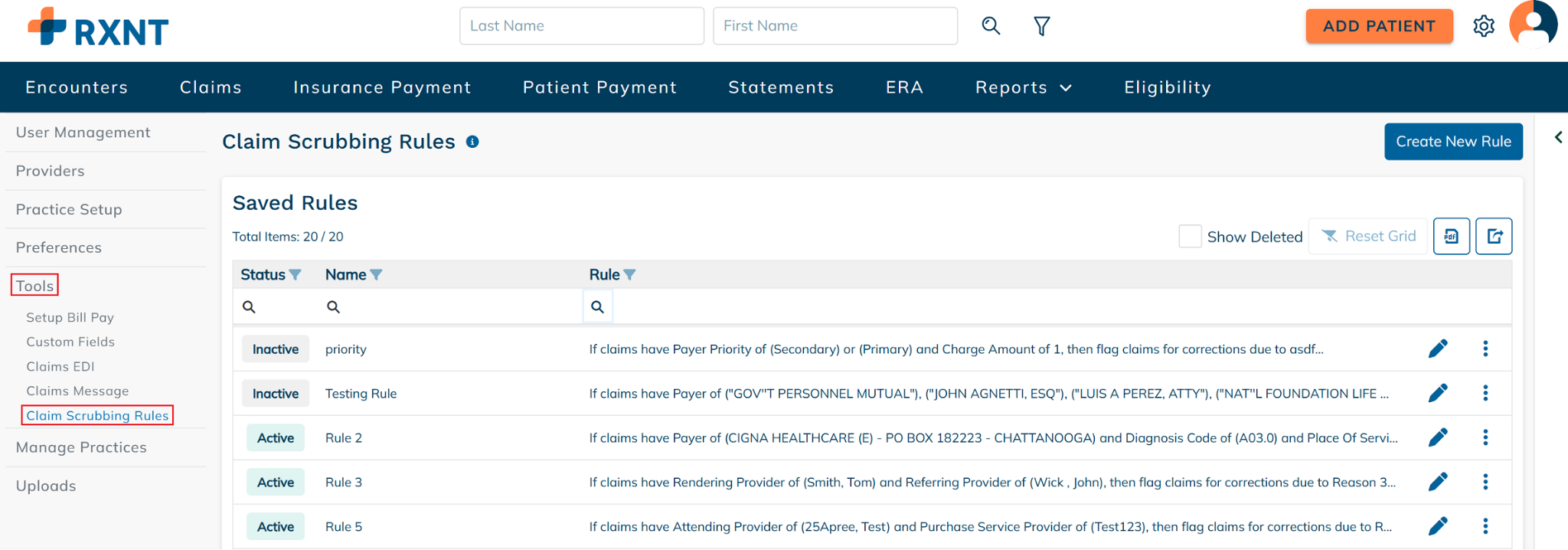The width and height of the screenshot is (1568, 550).
Task: Edit the Testing Rule with pencil icon
Action: (x=1438, y=393)
